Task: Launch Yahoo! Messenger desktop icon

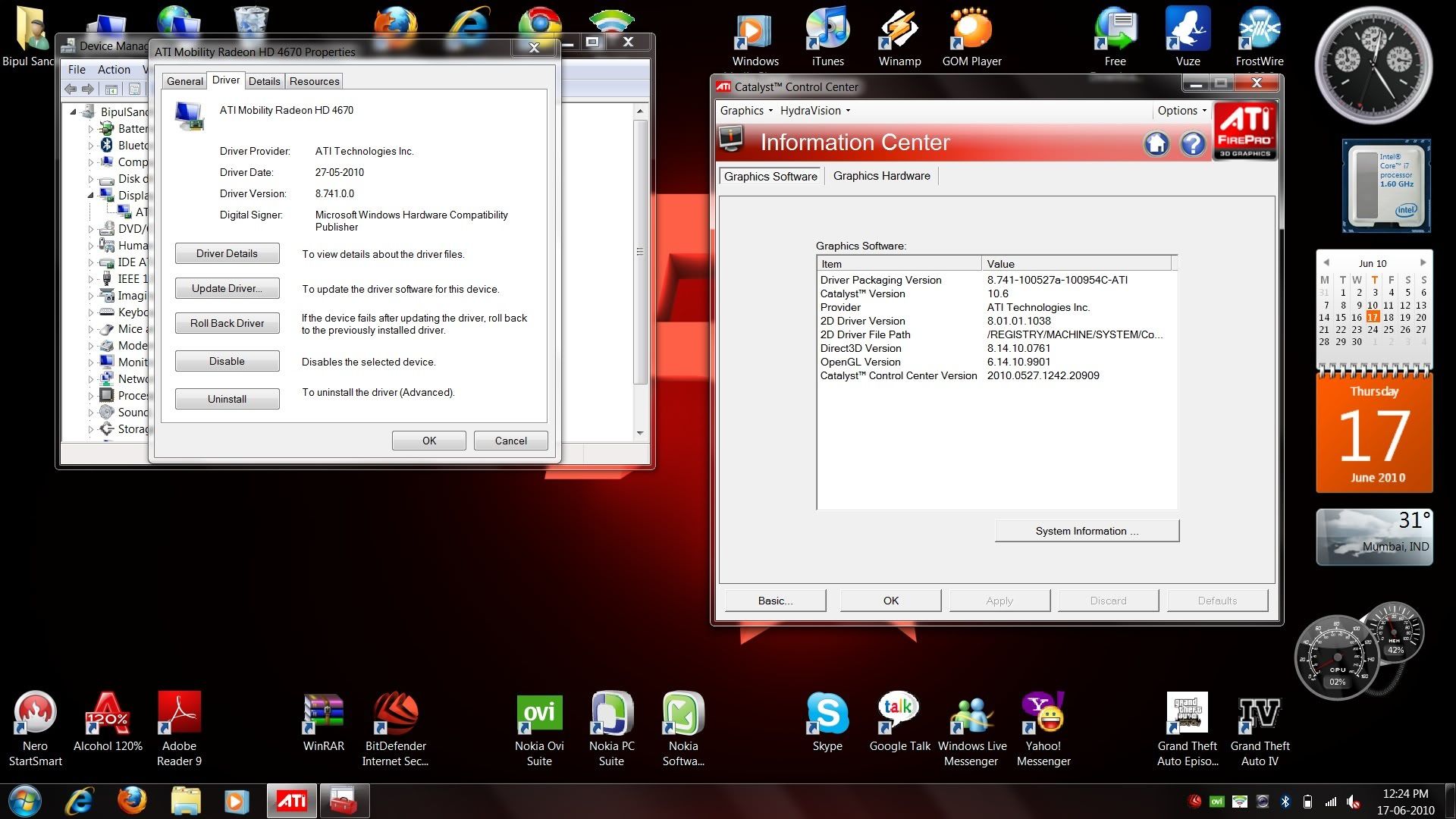Action: pos(1043,728)
